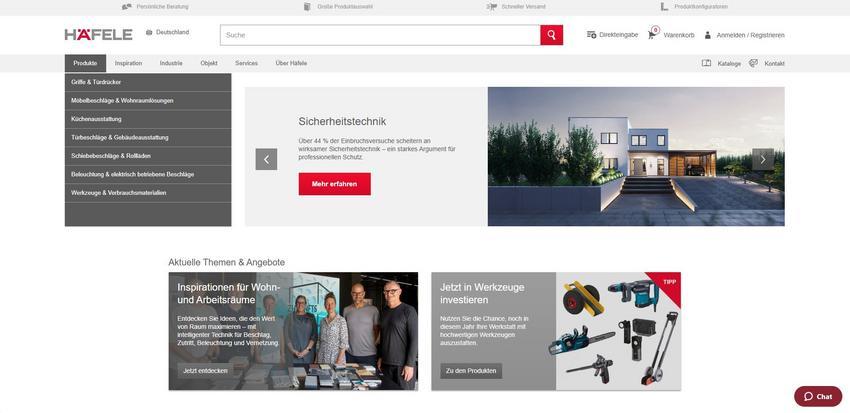
Task: Click the Kontakt speech bubble icon
Action: pyautogui.click(x=754, y=63)
